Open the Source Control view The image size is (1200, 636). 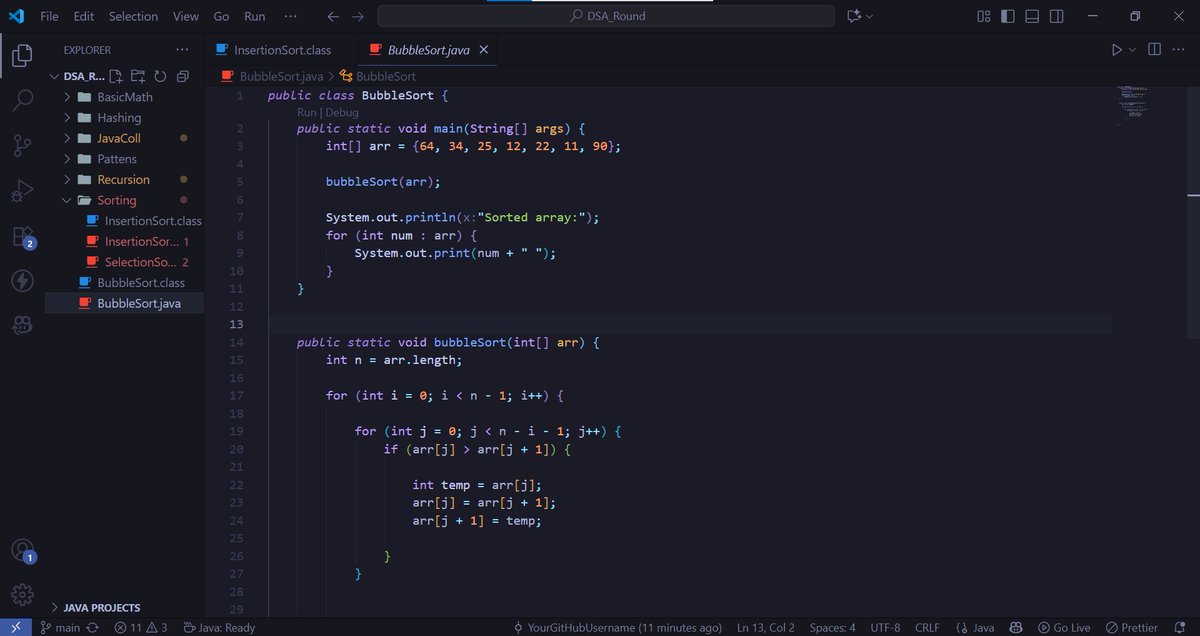22,146
